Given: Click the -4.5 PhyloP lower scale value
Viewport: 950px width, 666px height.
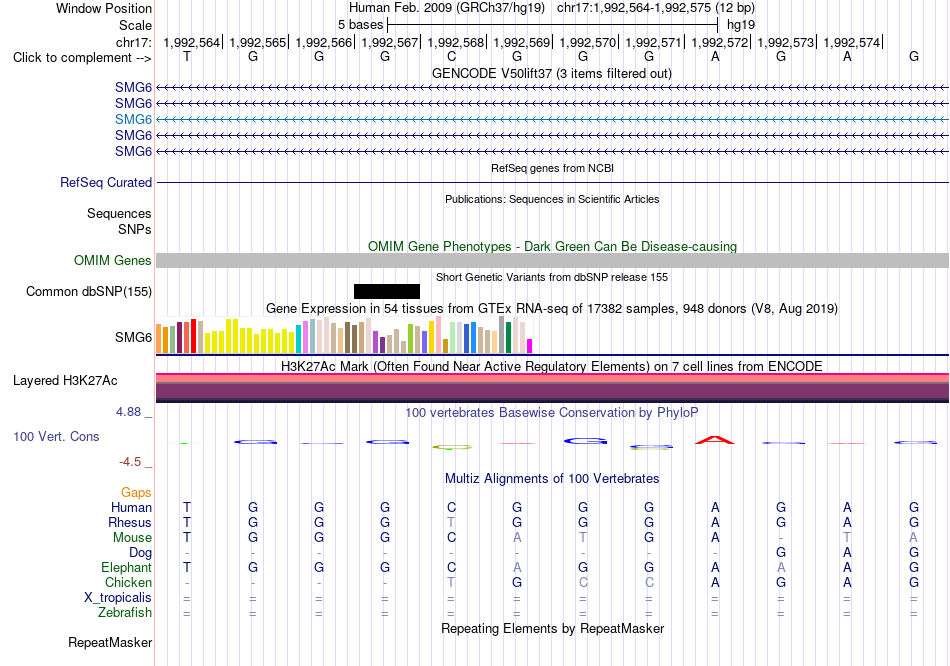Looking at the screenshot, I should (x=130, y=462).
